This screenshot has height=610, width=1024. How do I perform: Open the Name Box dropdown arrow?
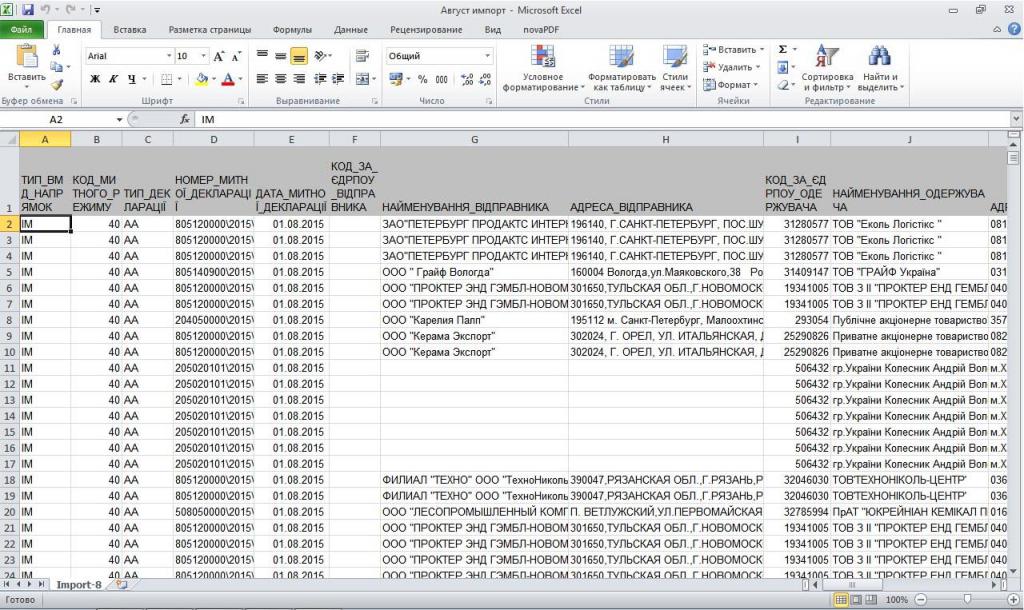(119, 120)
